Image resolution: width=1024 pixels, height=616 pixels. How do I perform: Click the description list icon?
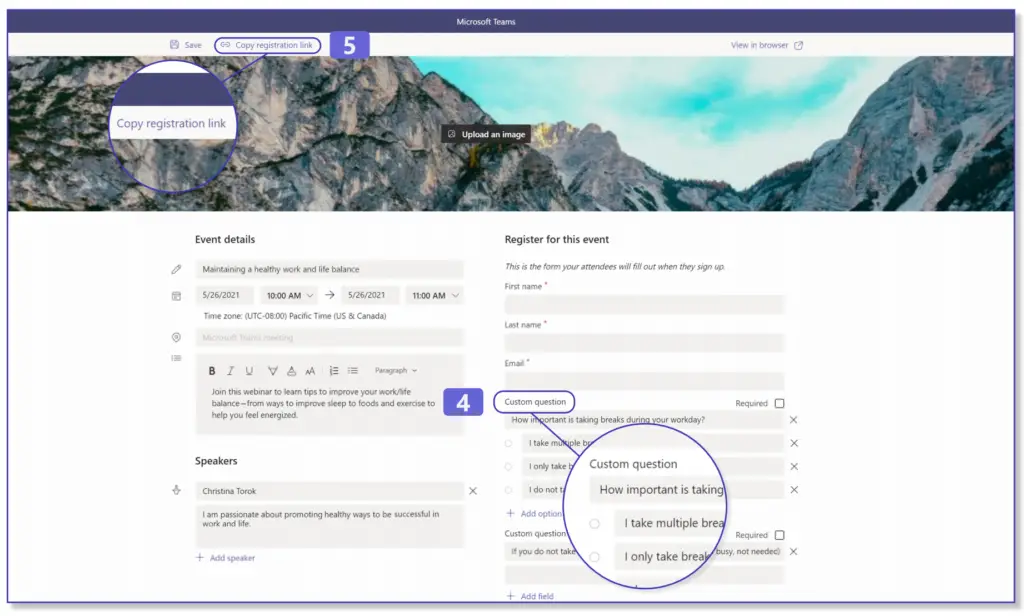click(176, 358)
